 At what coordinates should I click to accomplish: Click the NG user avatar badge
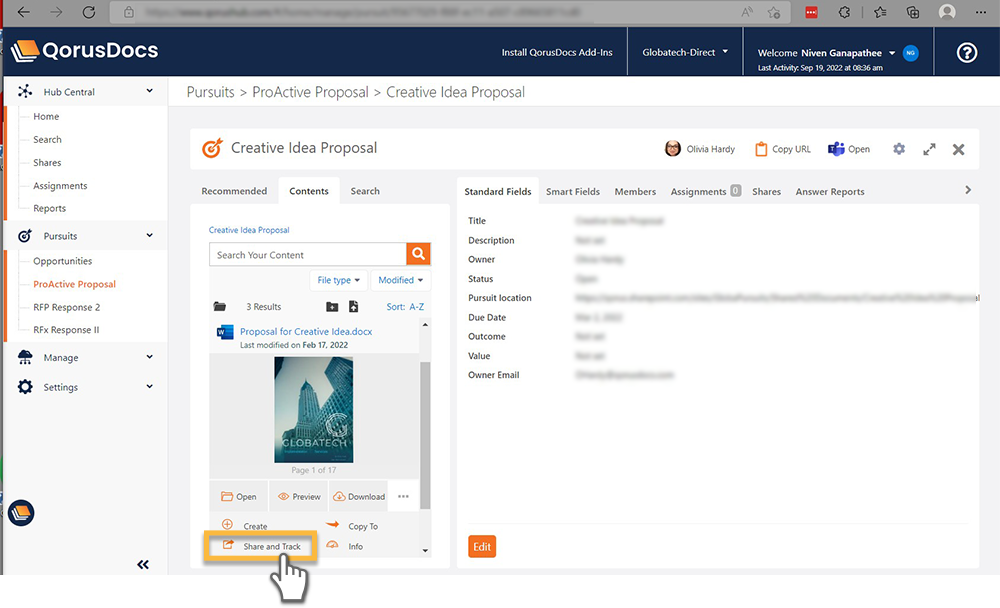[x=911, y=53]
